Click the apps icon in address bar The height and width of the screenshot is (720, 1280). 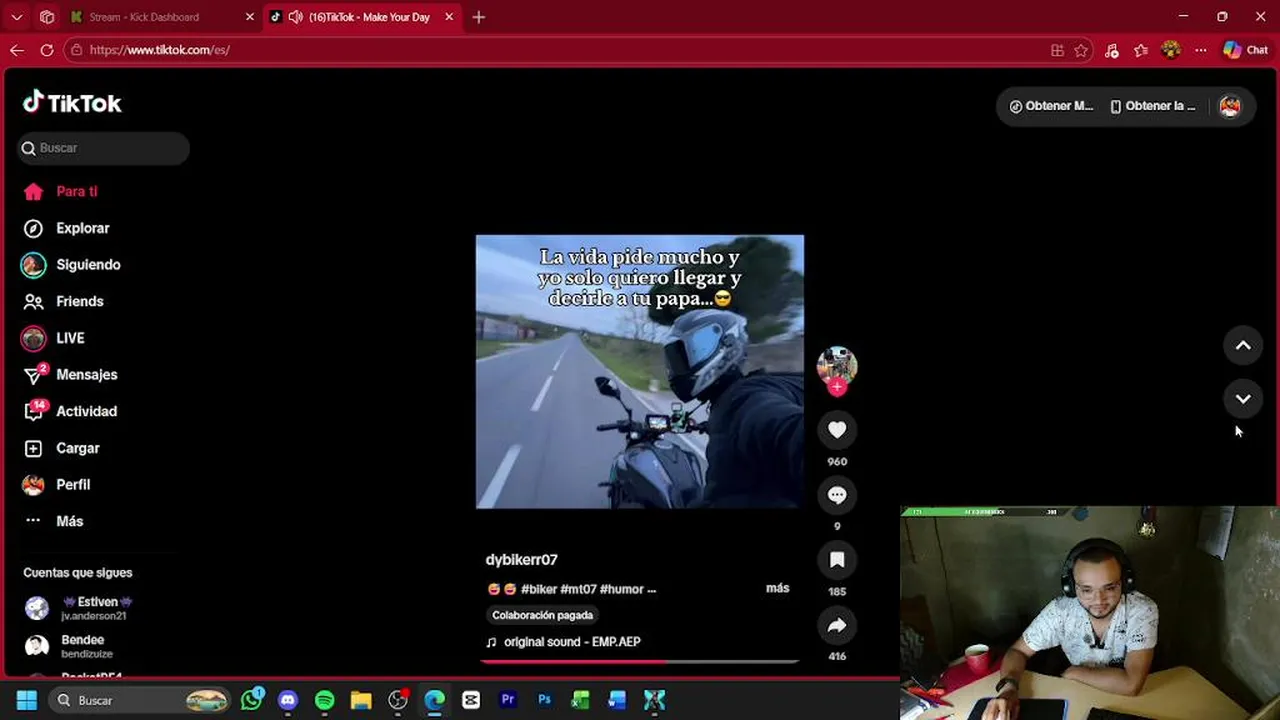click(x=1057, y=50)
